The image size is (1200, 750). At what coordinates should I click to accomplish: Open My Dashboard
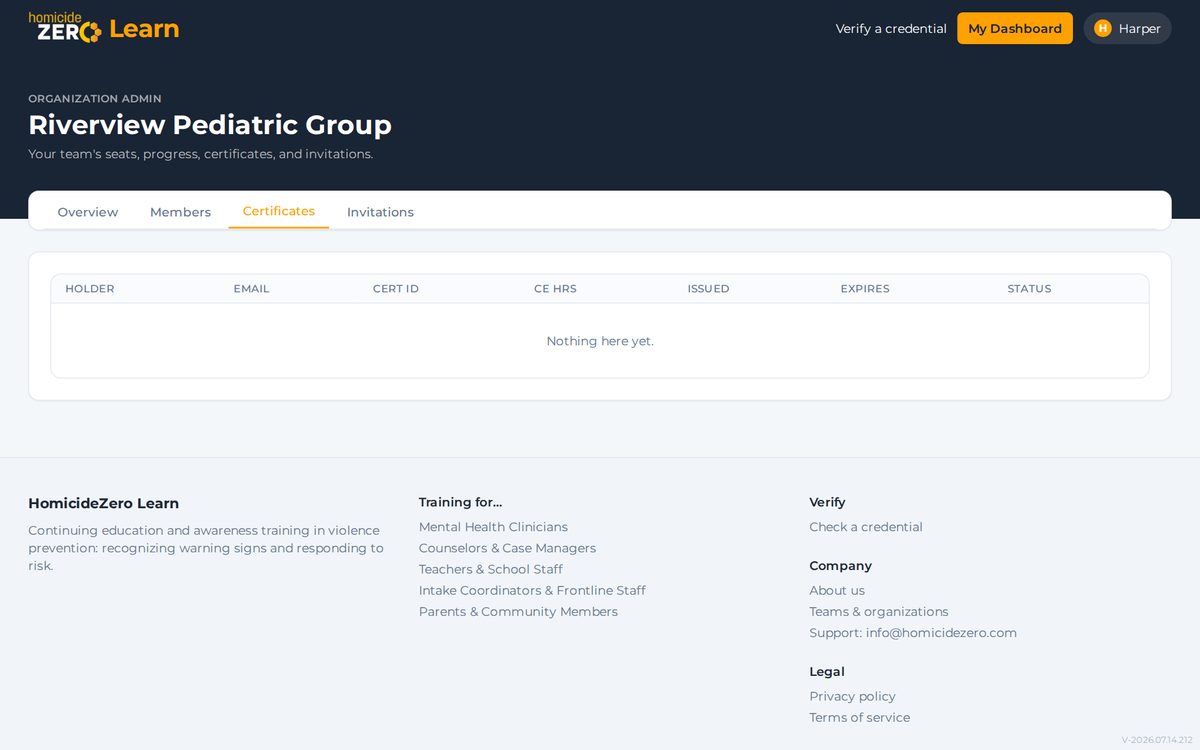point(1015,28)
